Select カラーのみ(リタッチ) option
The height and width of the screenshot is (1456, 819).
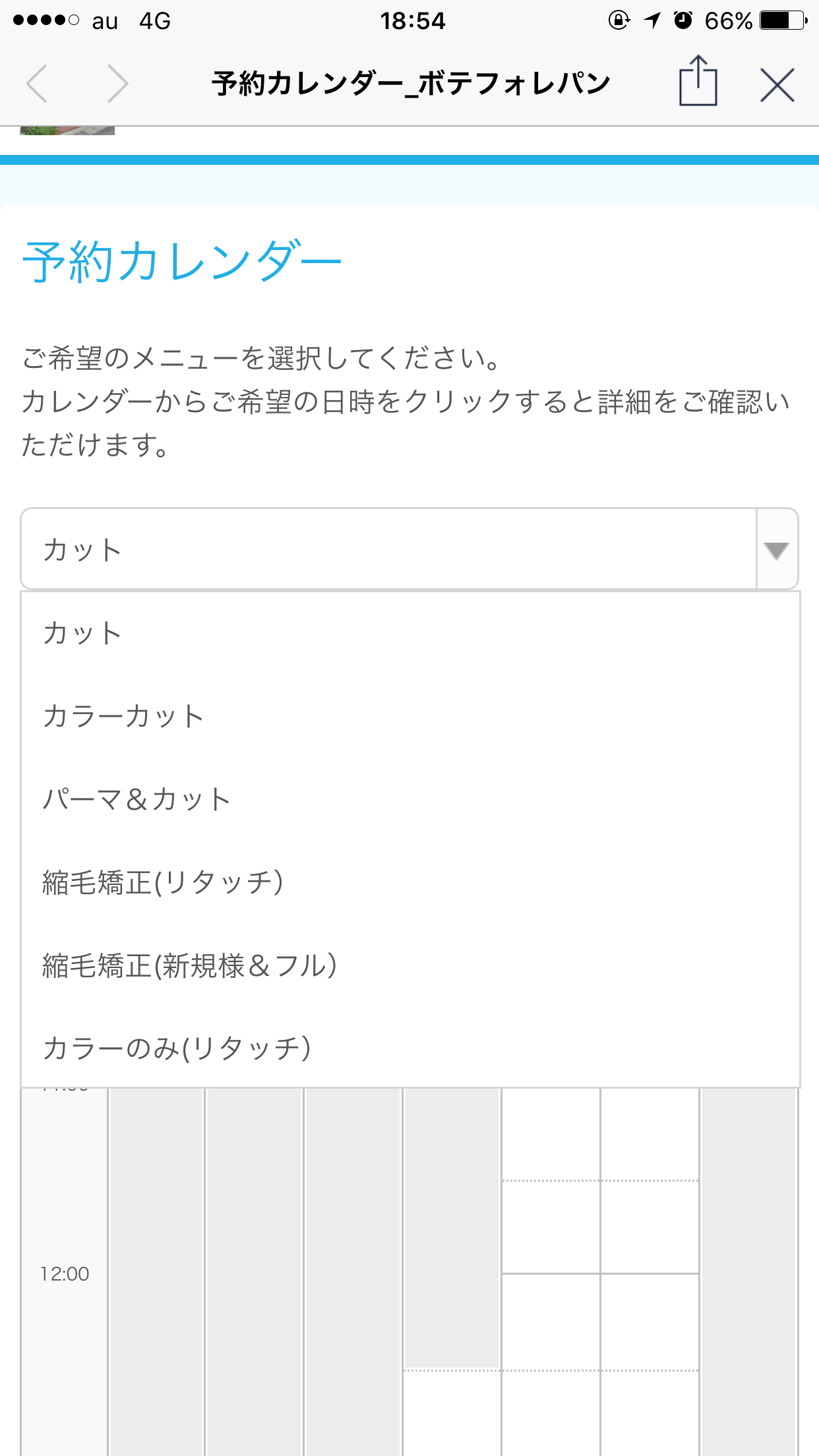point(177,1048)
